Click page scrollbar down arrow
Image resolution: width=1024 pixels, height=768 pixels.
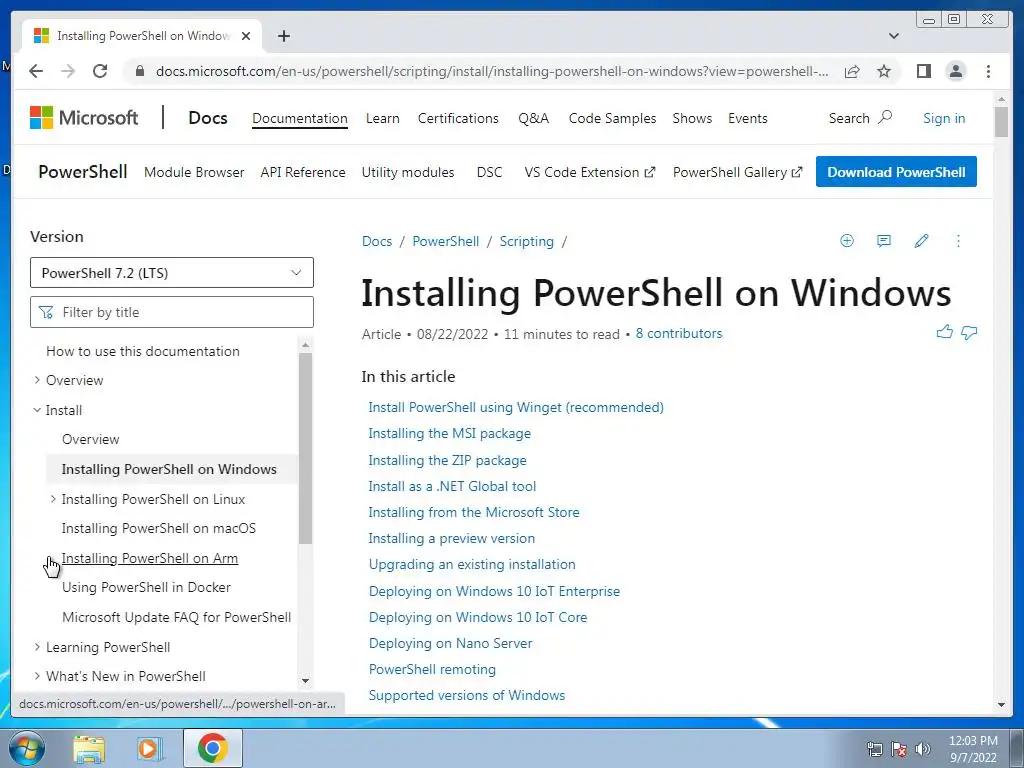(x=1001, y=705)
